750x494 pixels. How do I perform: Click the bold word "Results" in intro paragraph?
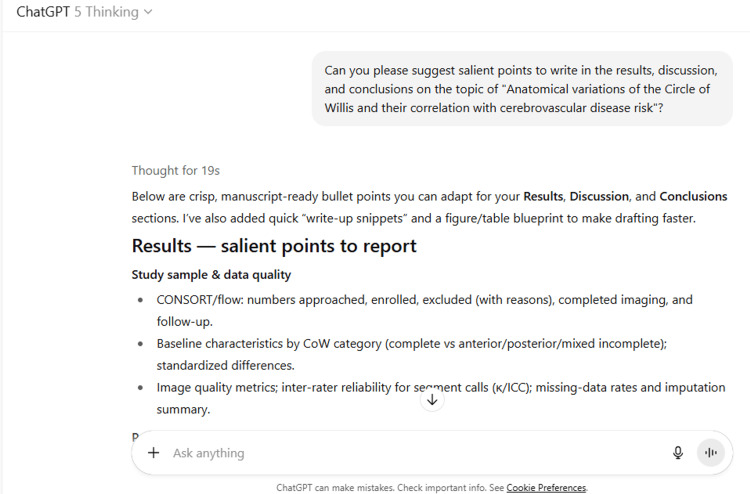(543, 197)
